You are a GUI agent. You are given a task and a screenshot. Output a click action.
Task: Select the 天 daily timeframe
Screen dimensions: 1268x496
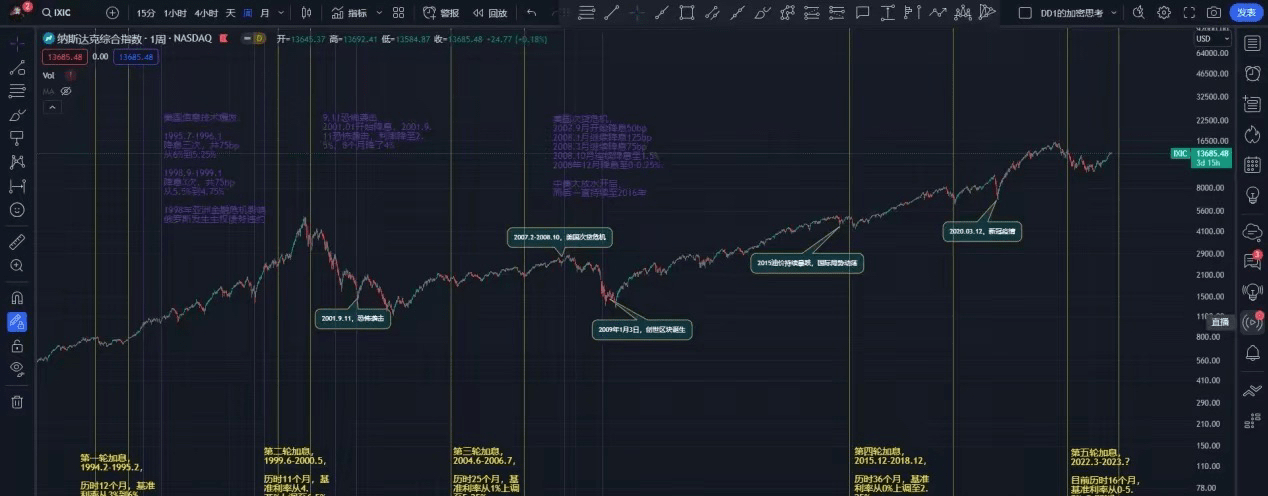(x=231, y=13)
